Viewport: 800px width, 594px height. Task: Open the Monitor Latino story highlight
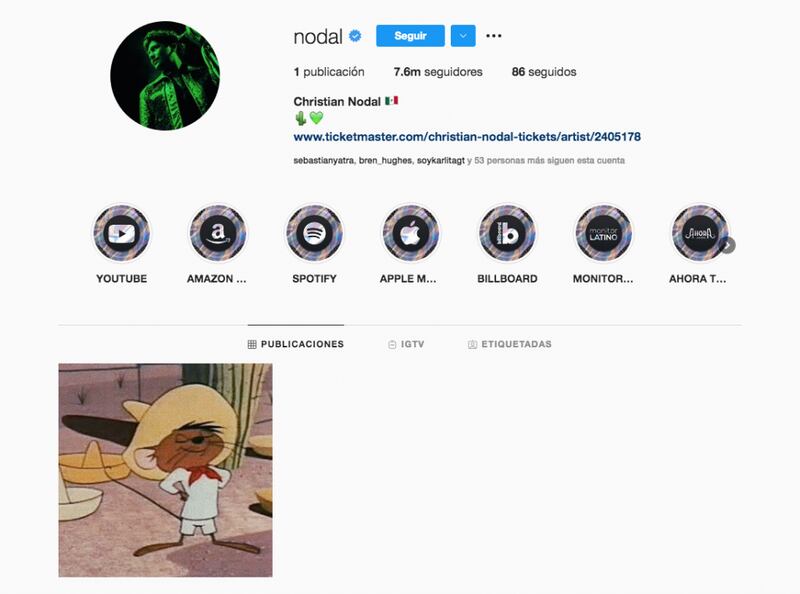pyautogui.click(x=604, y=234)
